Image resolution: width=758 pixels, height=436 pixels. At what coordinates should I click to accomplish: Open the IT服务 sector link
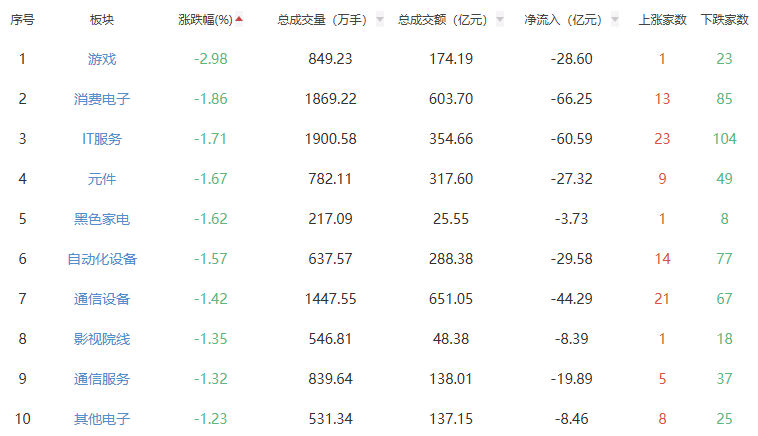[102, 139]
